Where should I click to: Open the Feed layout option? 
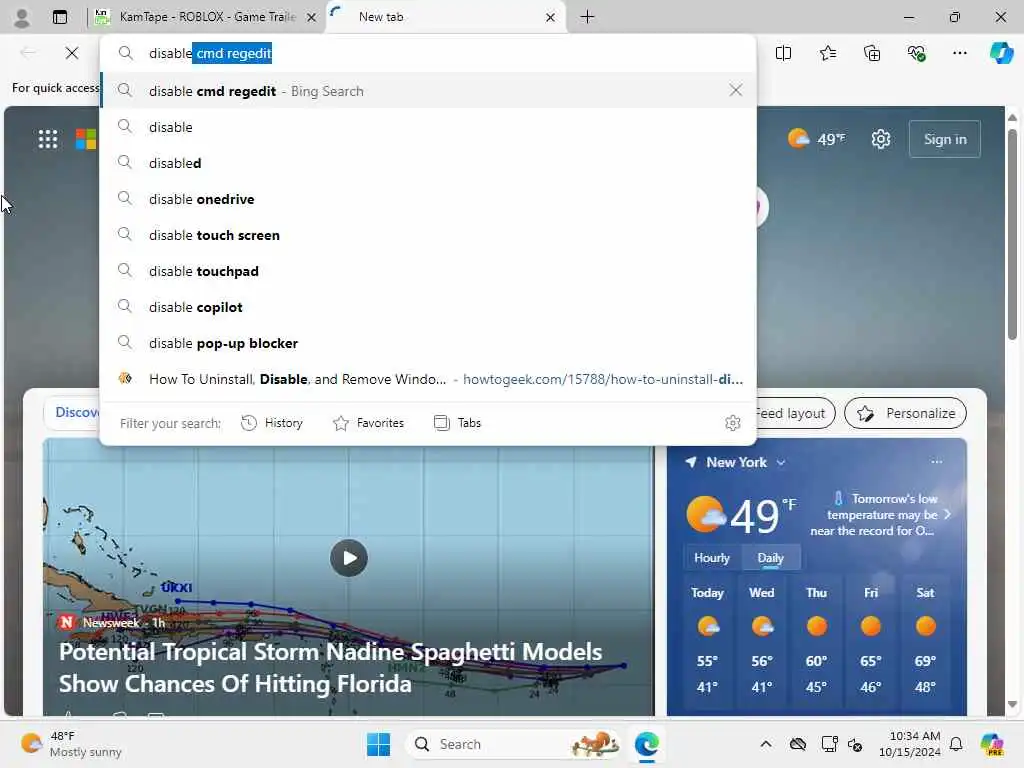click(x=795, y=413)
